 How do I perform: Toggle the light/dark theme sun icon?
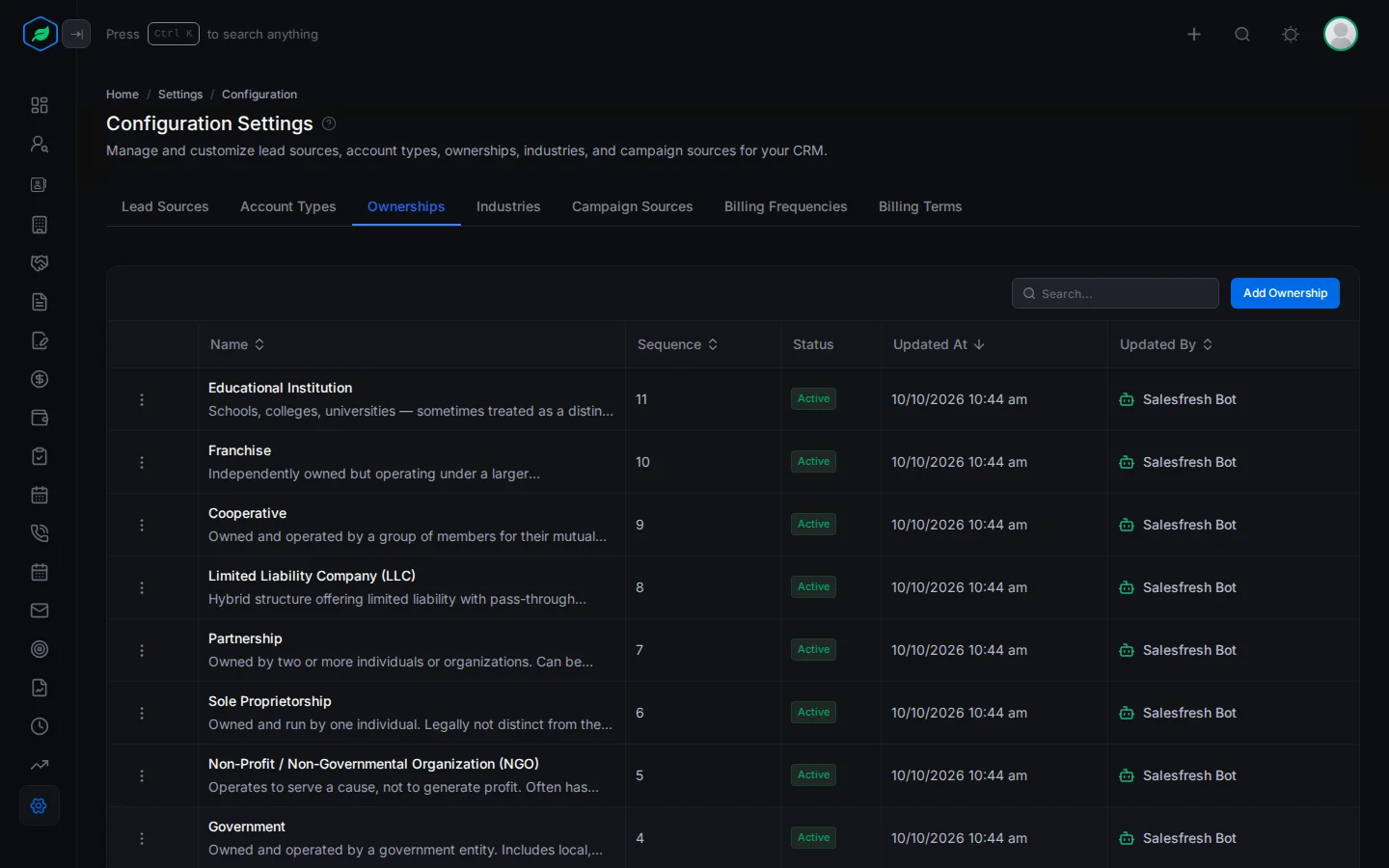tap(1291, 34)
